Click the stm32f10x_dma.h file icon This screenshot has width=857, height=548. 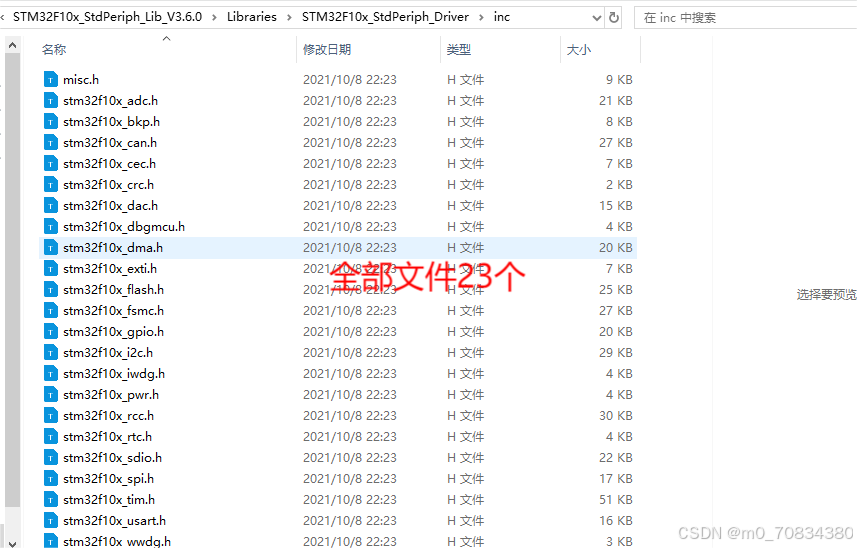[x=50, y=248]
